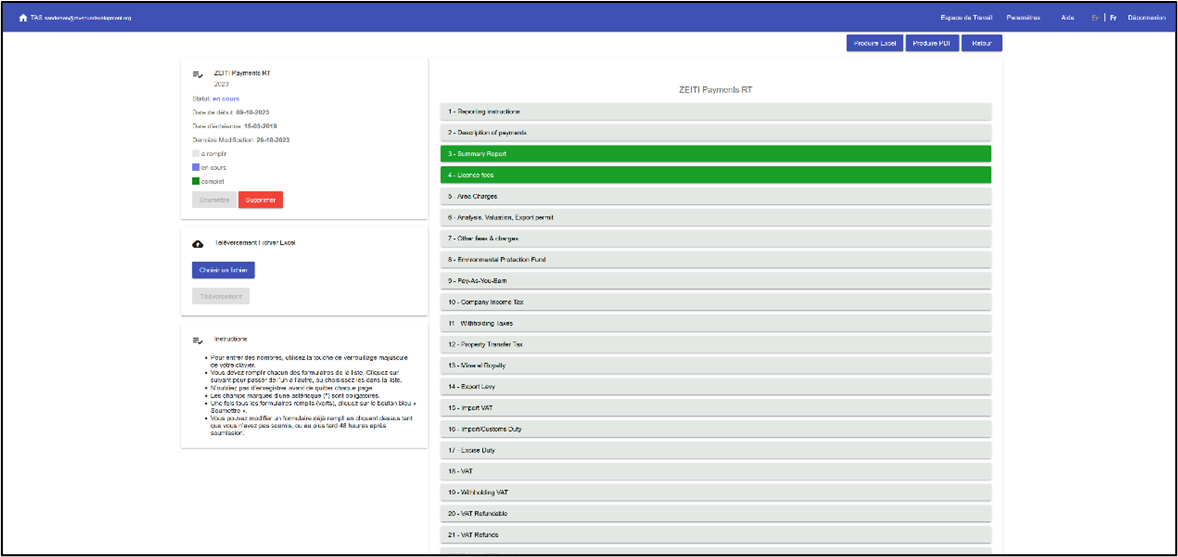Click the Produire PDF button
1178x557 pixels.
coord(932,43)
